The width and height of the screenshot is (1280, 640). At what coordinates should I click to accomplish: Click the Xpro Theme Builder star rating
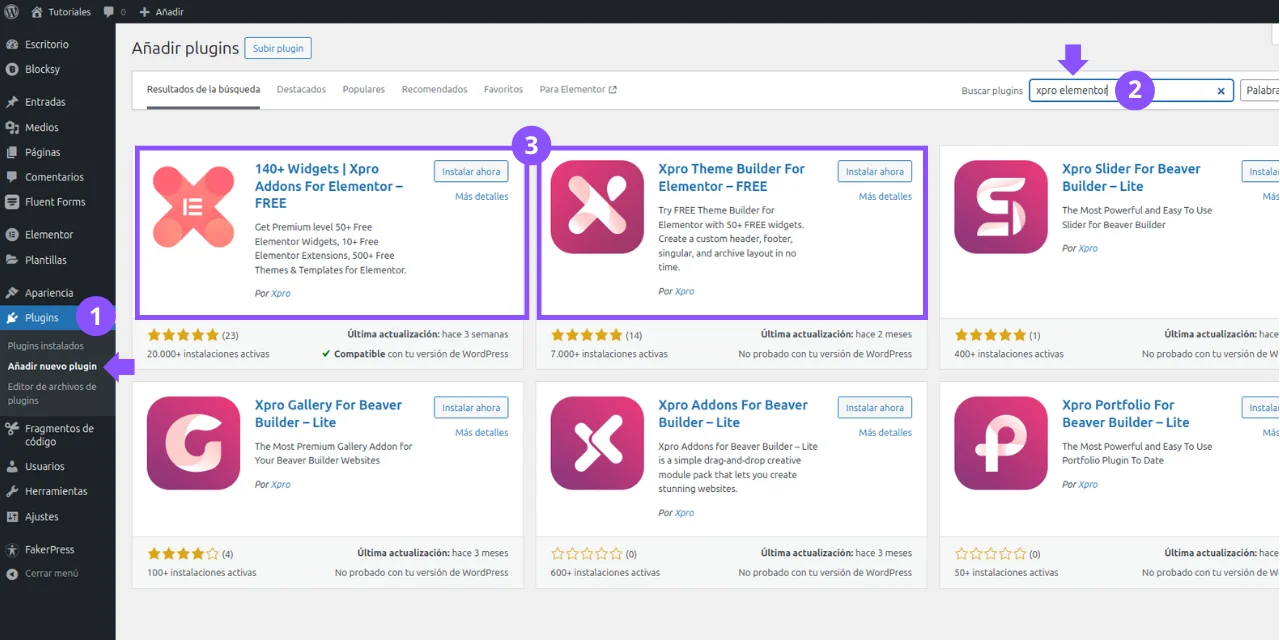[x=586, y=335]
